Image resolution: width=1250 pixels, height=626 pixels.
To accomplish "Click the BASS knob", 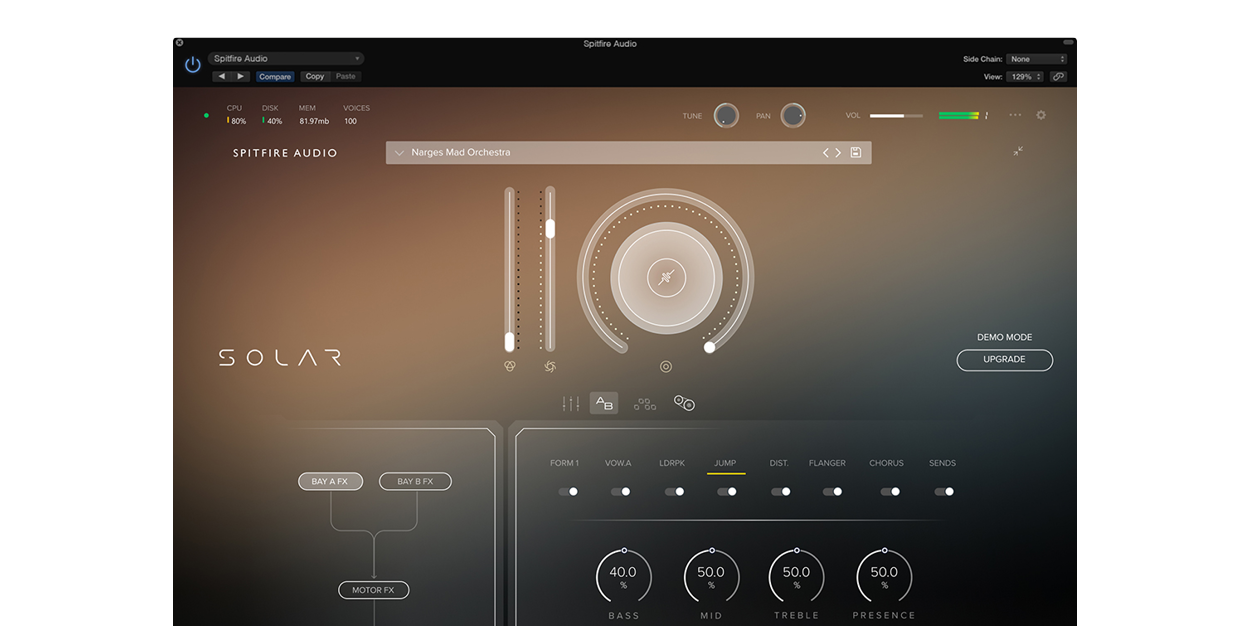I will point(623,577).
